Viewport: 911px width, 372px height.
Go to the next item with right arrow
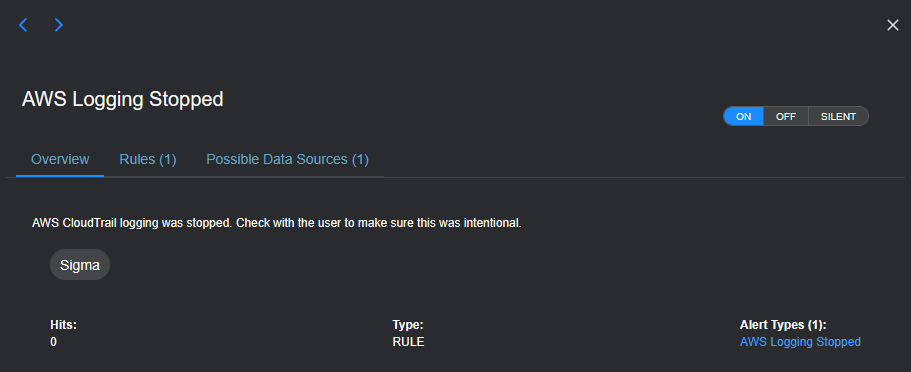pyautogui.click(x=59, y=25)
